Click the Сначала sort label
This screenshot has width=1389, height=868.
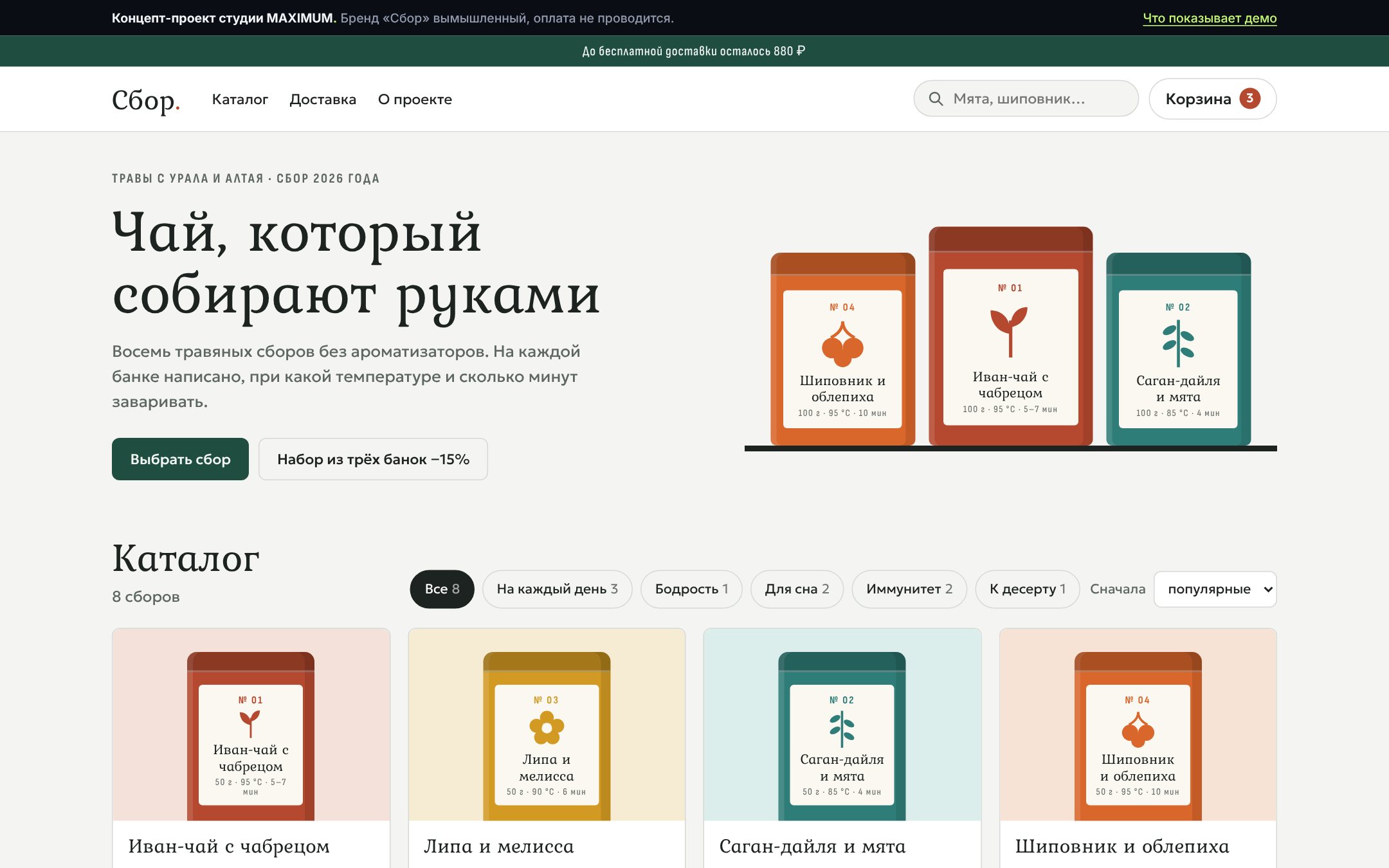pyautogui.click(x=1118, y=589)
